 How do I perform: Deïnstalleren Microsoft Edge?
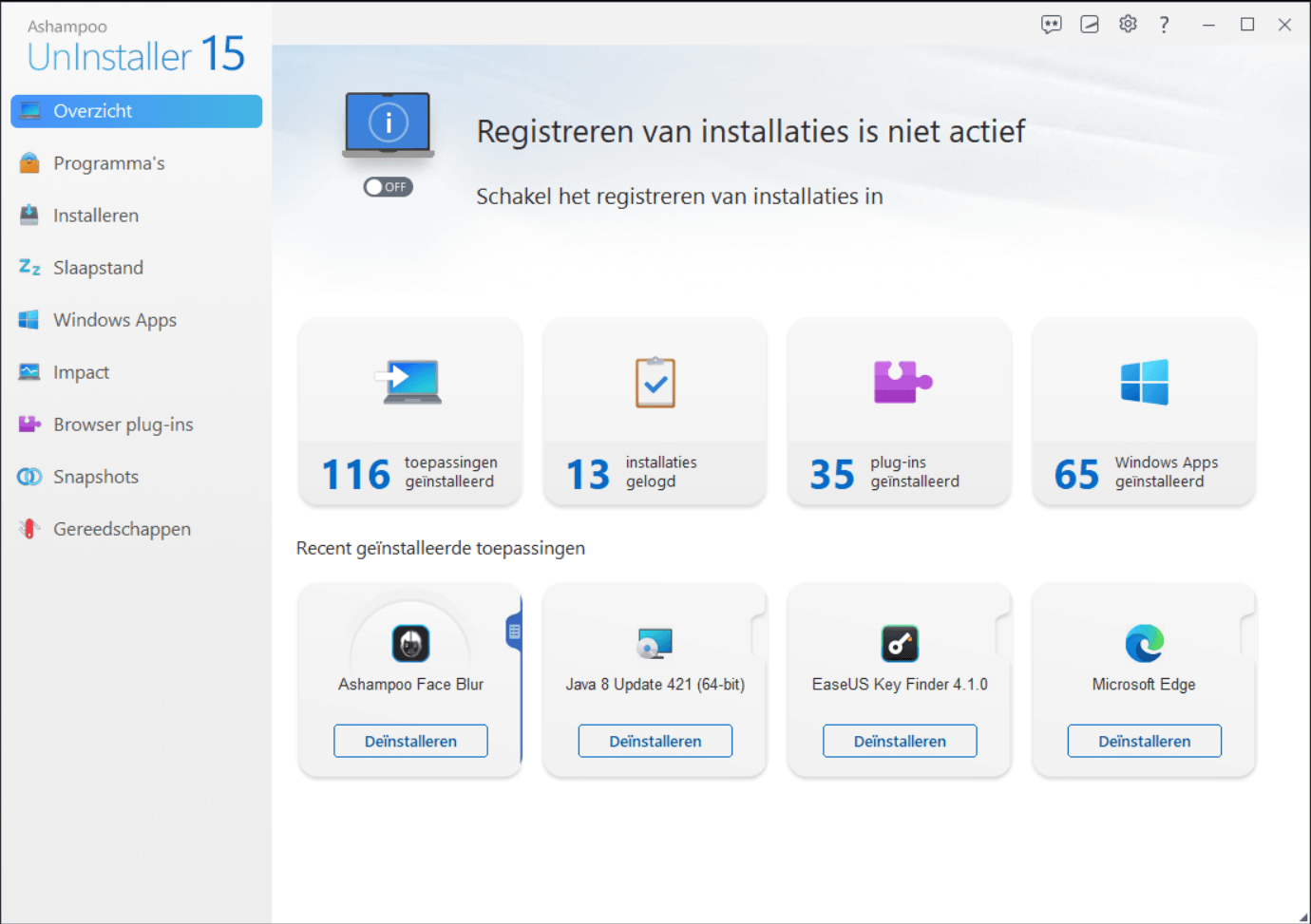(x=1145, y=741)
